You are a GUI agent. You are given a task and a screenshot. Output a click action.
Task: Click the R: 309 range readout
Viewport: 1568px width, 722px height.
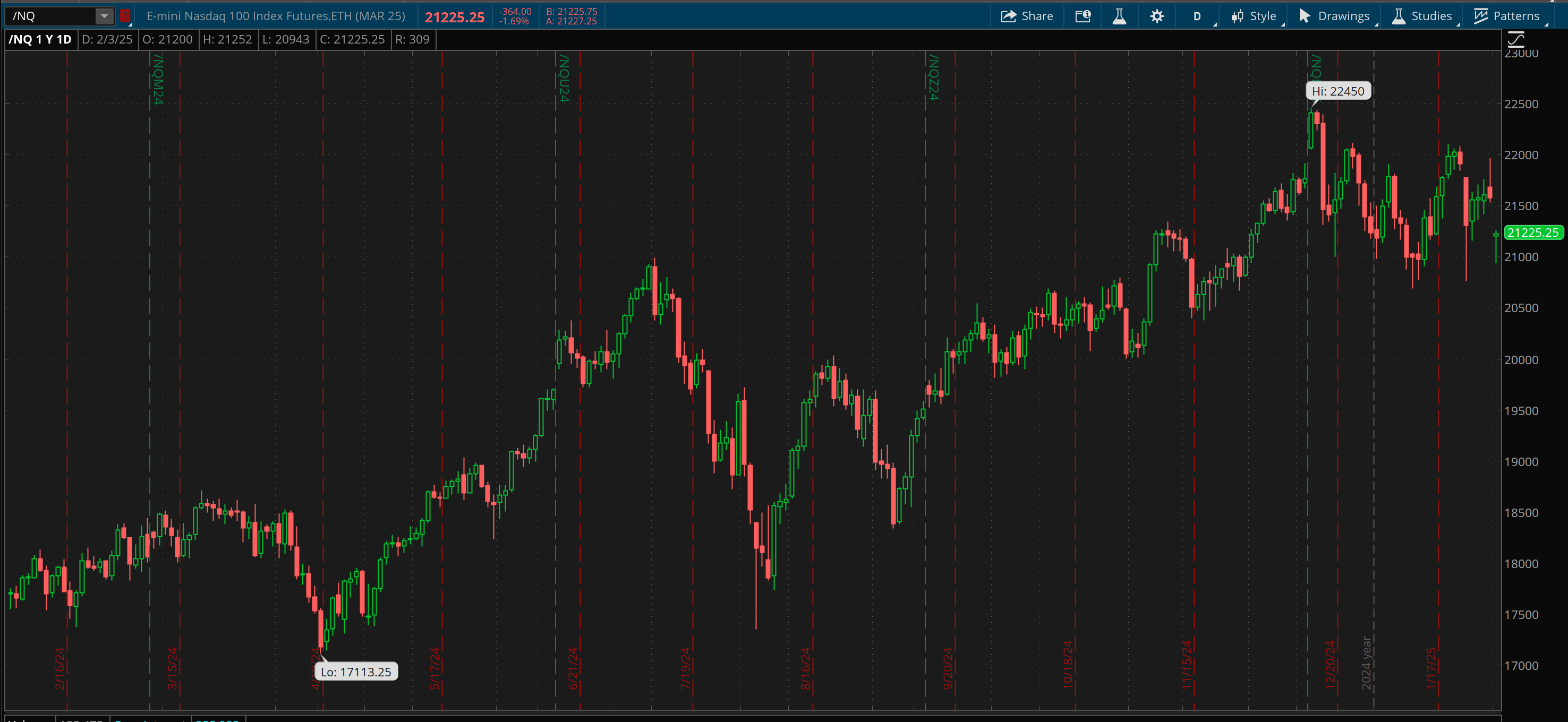[x=412, y=39]
